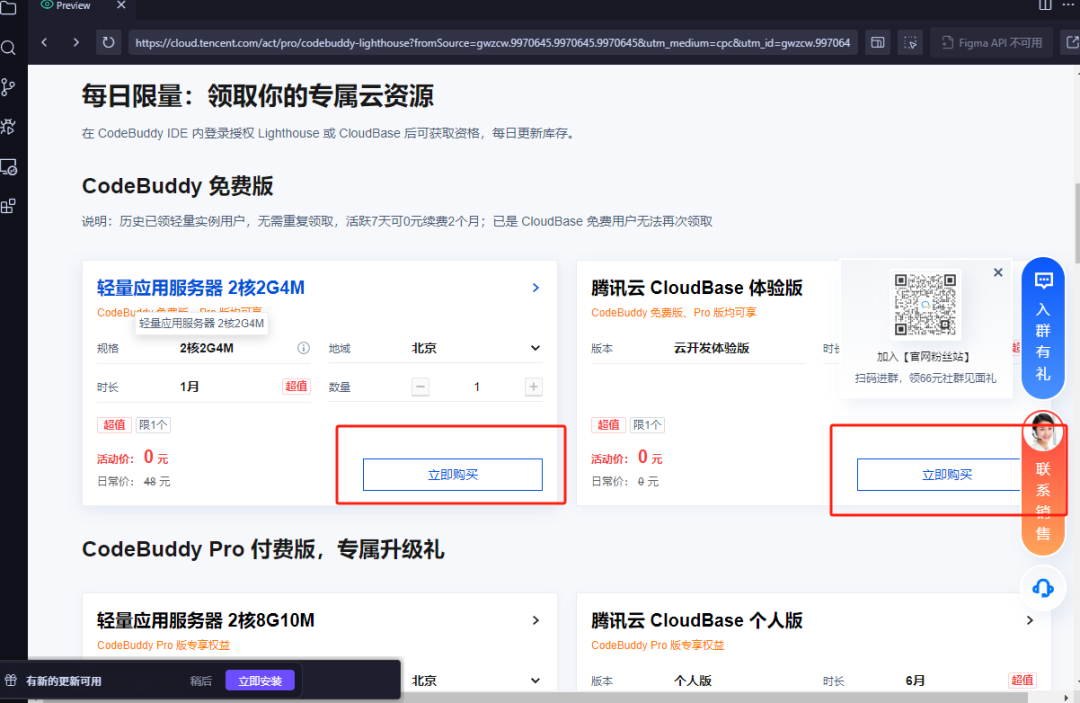The height and width of the screenshot is (703, 1080).
Task: Click the 云开发体验版 version value
Action: [x=712, y=348]
